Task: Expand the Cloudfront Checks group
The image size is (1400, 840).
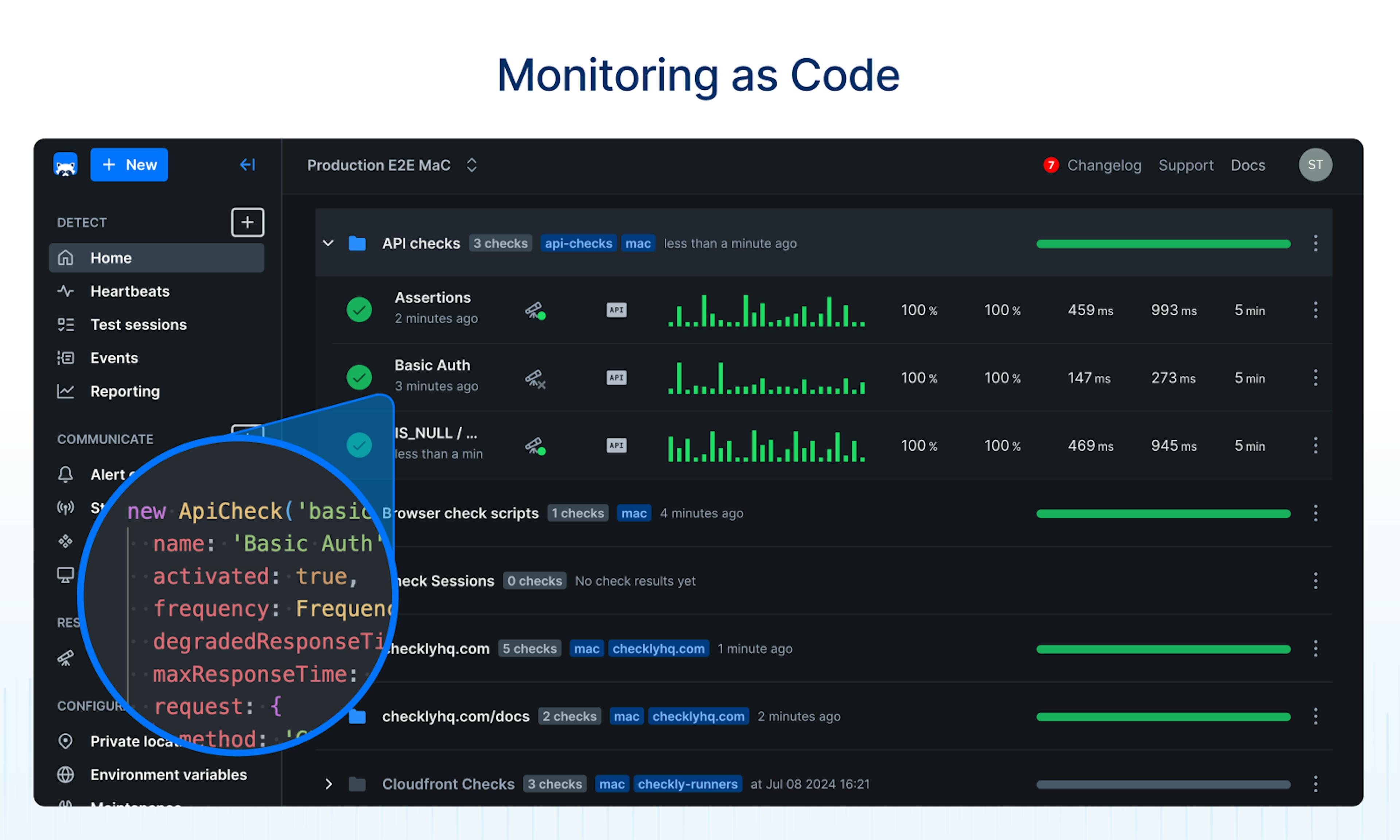Action: pos(328,784)
